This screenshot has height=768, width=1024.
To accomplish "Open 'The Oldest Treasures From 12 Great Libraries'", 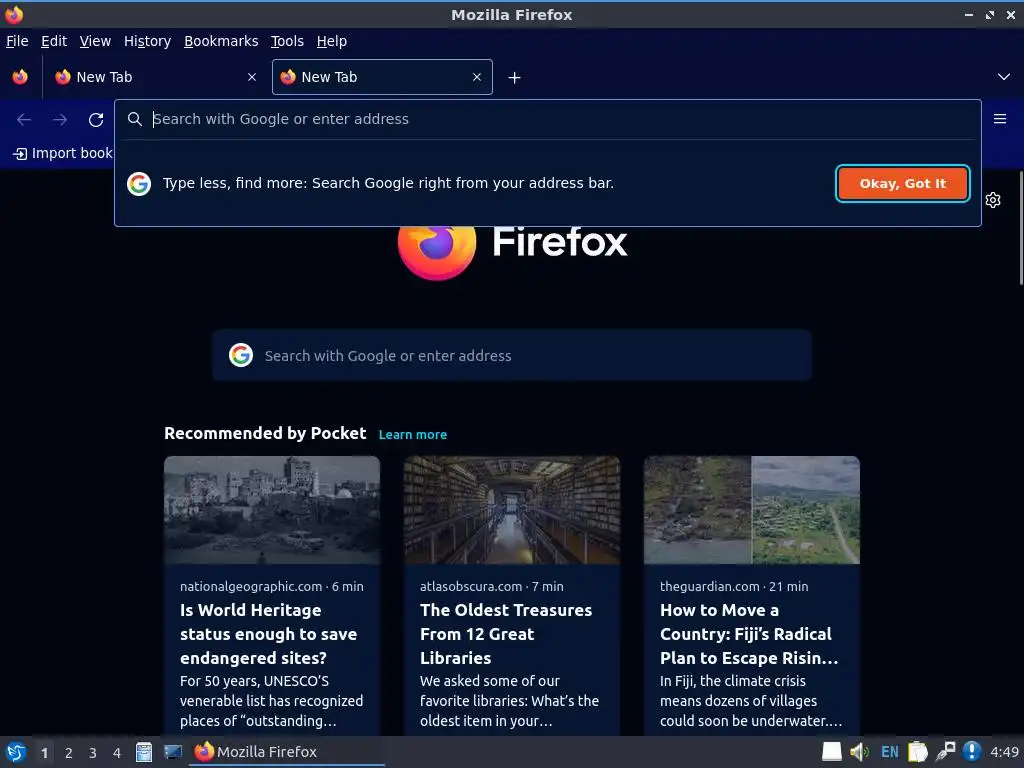I will click(x=506, y=633).
